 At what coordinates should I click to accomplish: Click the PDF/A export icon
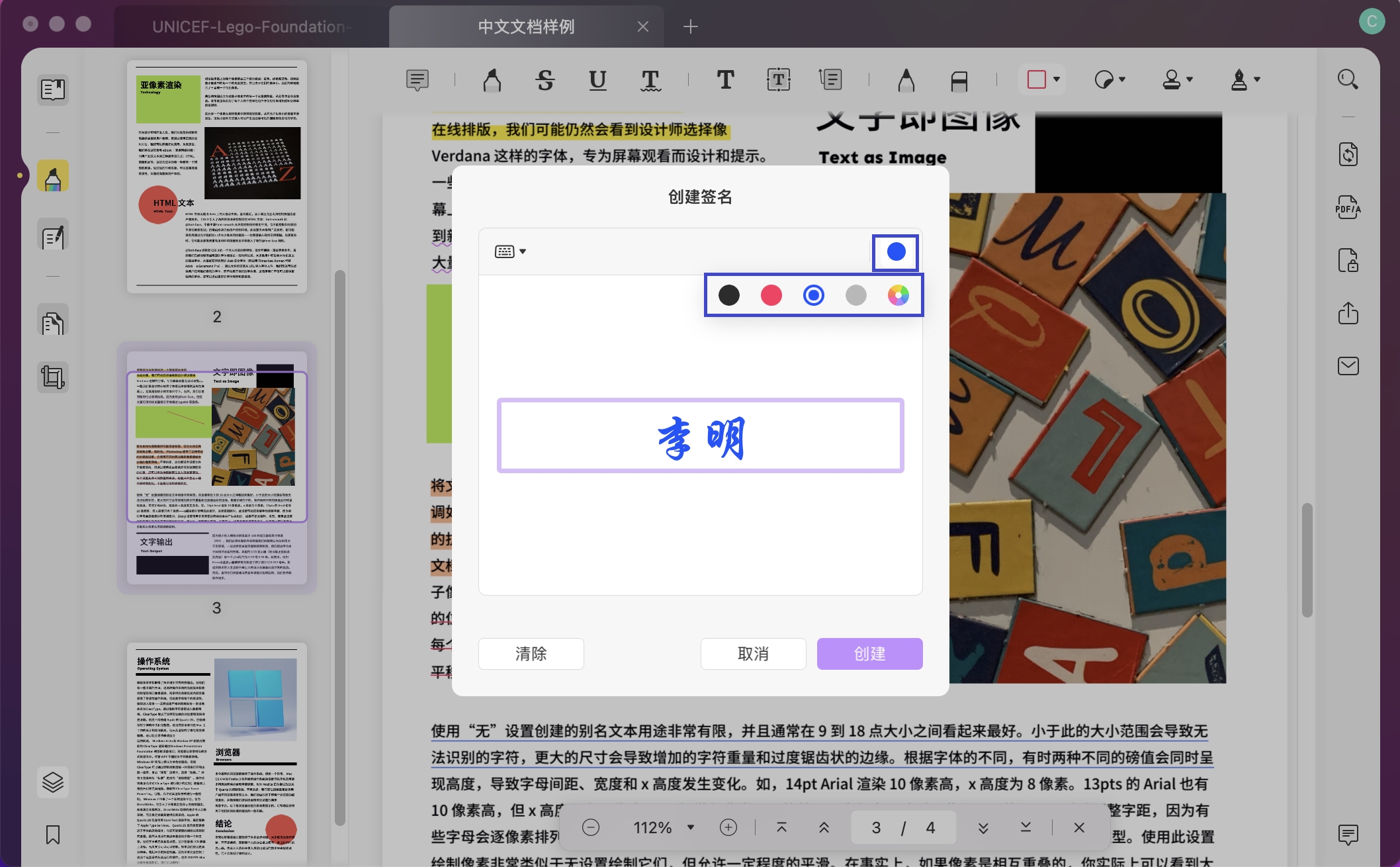coord(1348,207)
